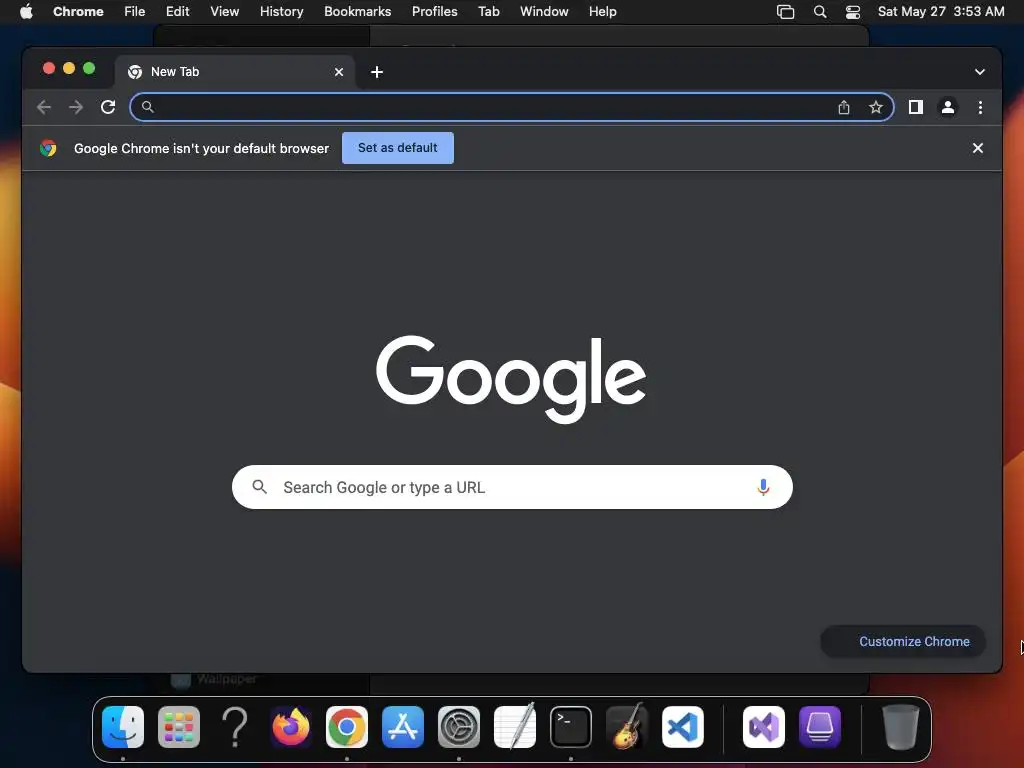Open Visual Studio from the Dock
Image resolution: width=1024 pixels, height=768 pixels.
click(x=763, y=727)
